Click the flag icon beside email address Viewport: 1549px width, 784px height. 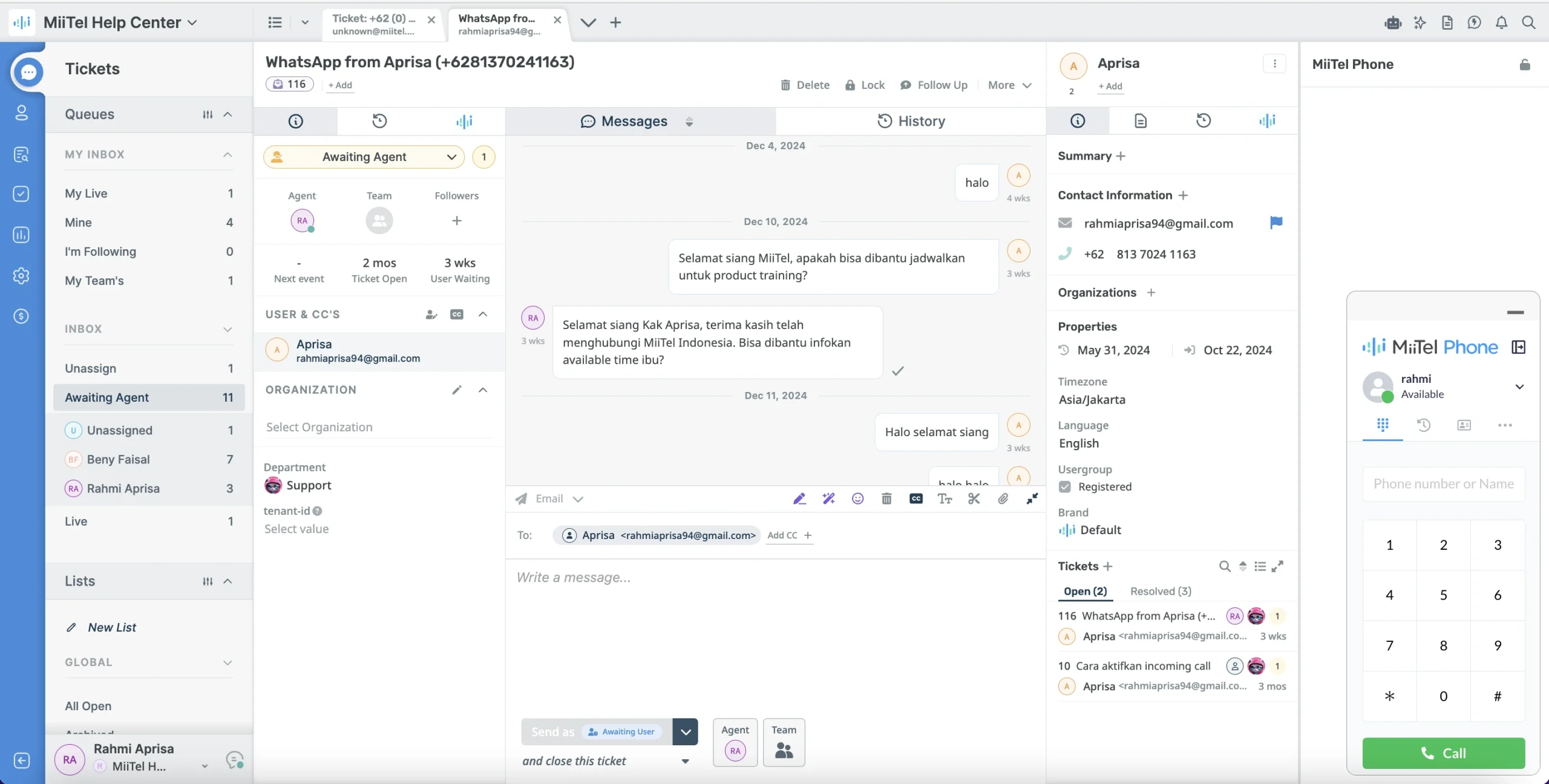point(1276,223)
